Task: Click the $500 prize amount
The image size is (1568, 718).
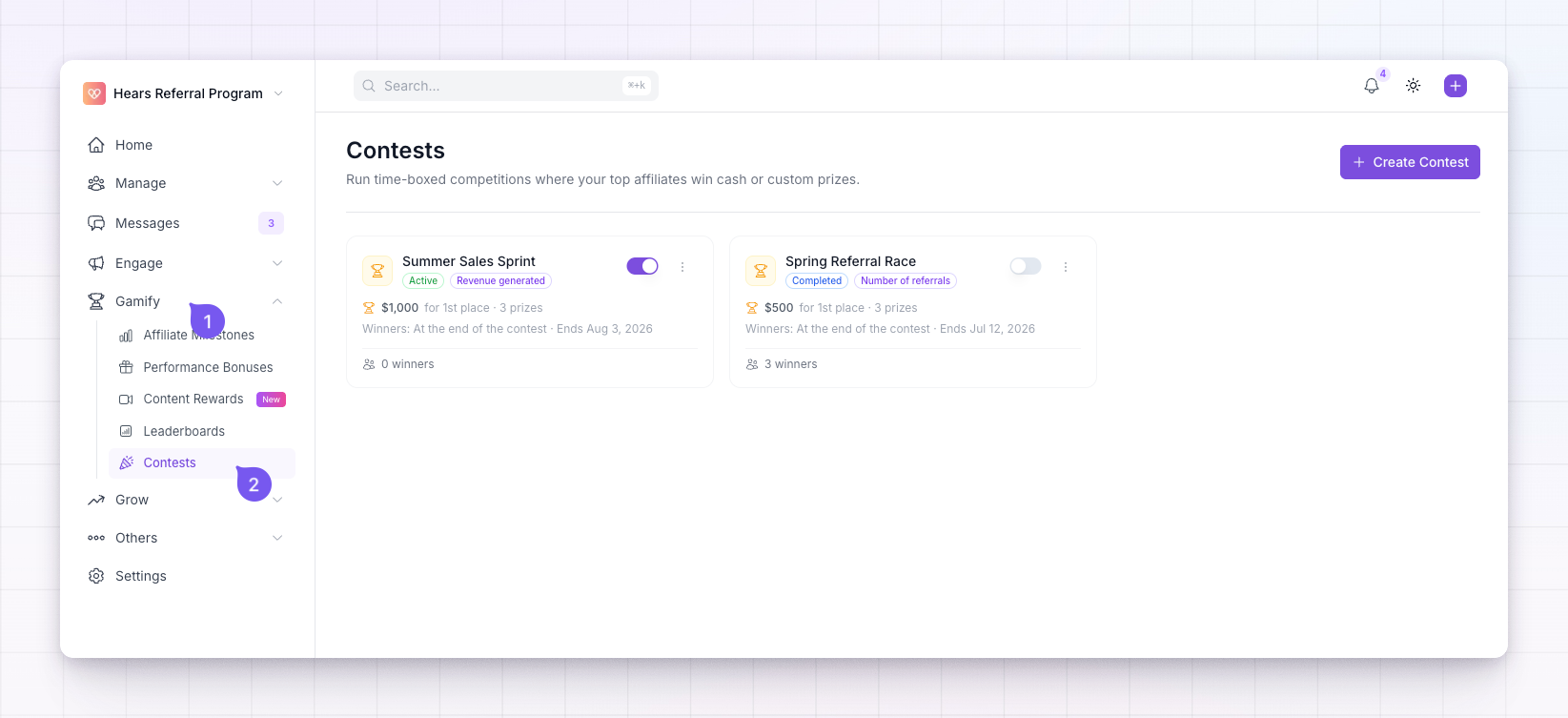Action: (x=779, y=308)
